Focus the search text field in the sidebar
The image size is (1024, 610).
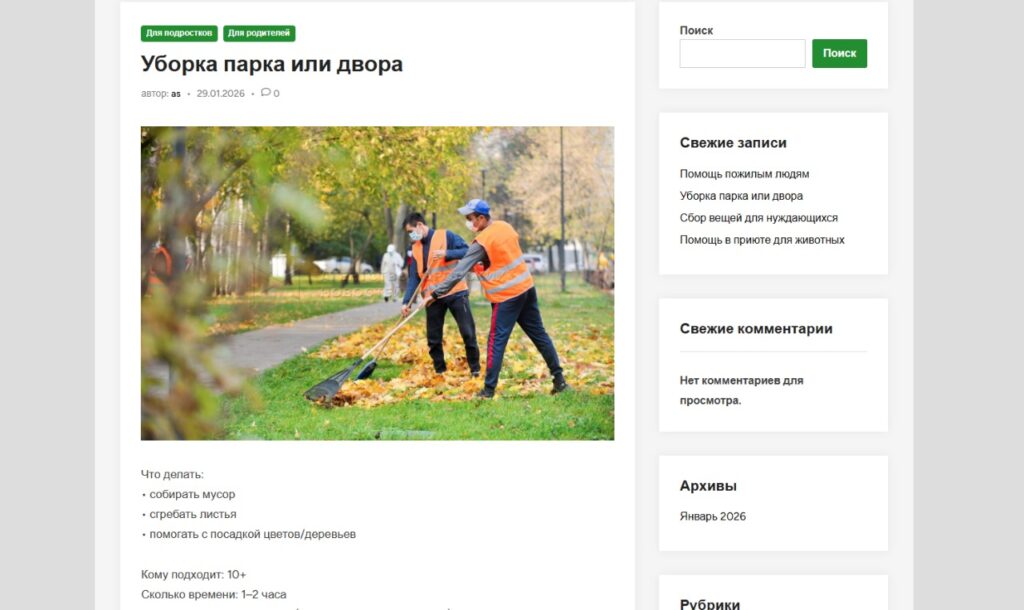742,54
